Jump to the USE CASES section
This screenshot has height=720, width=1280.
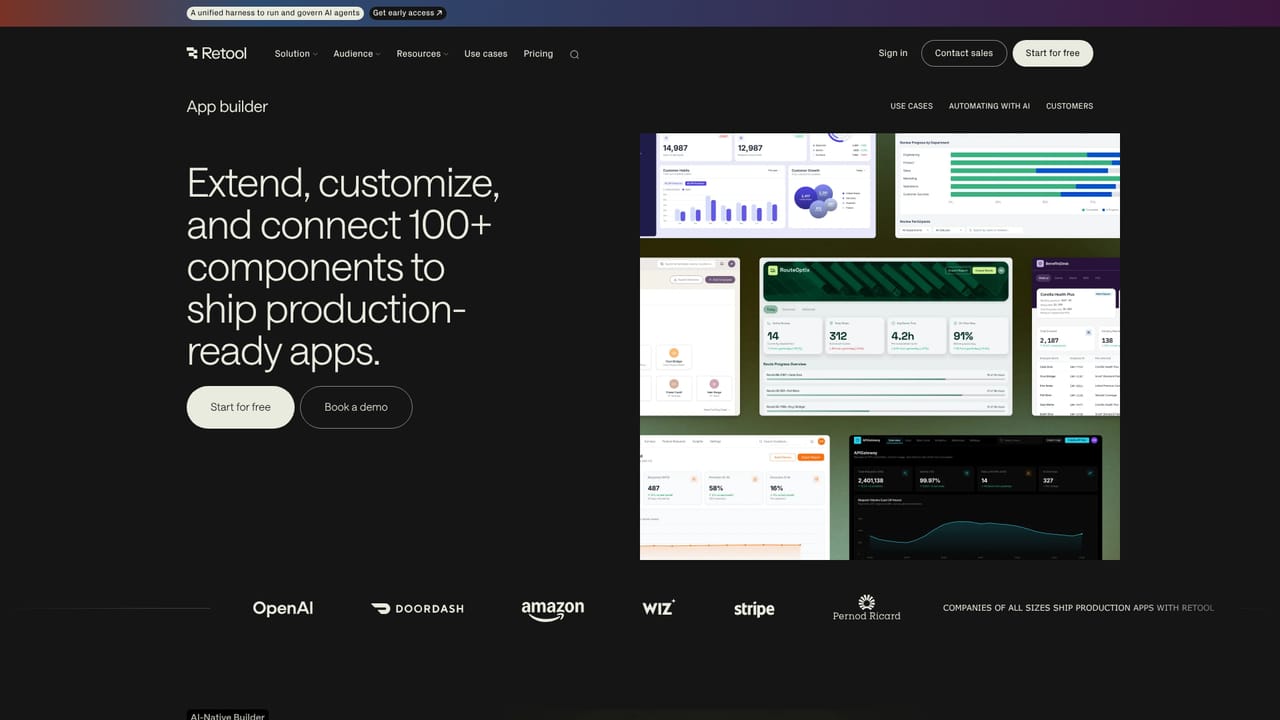tap(911, 106)
